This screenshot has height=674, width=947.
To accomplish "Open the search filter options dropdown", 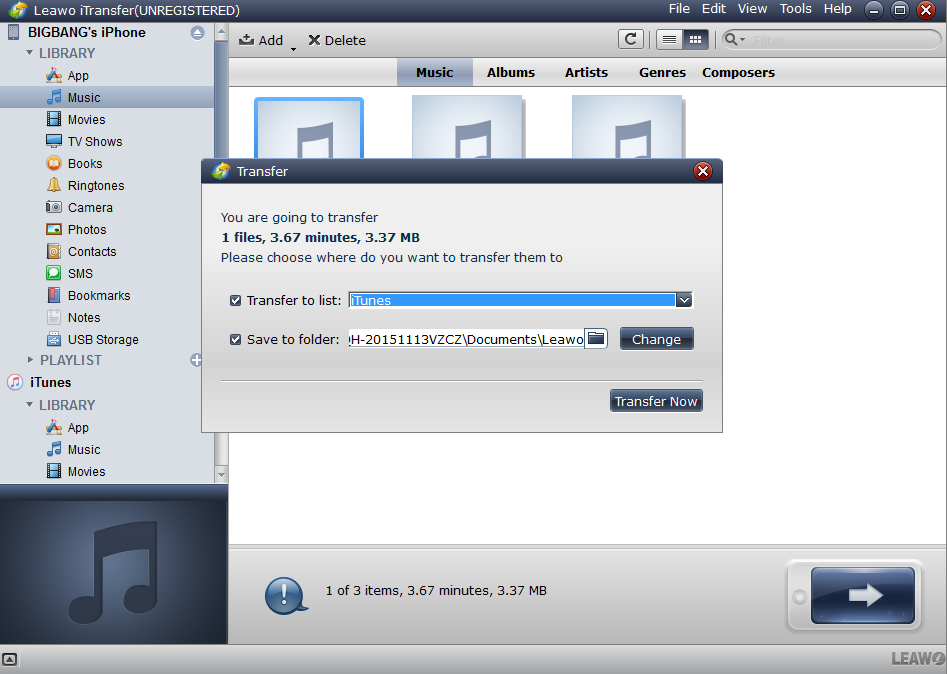I will pyautogui.click(x=742, y=40).
